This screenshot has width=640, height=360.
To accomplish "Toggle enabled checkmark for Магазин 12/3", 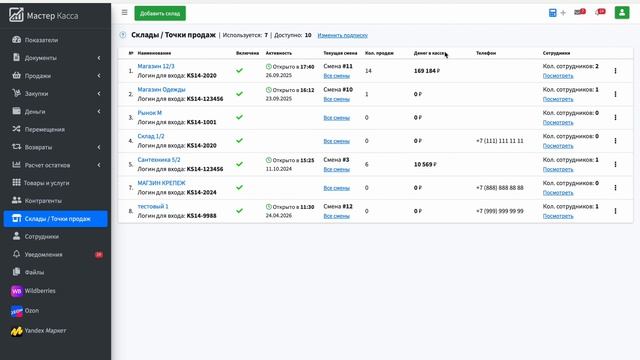I will tap(240, 71).
